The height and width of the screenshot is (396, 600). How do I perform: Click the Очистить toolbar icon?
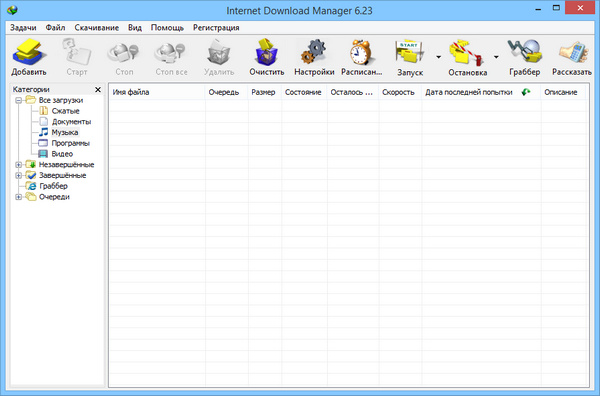[x=266, y=52]
